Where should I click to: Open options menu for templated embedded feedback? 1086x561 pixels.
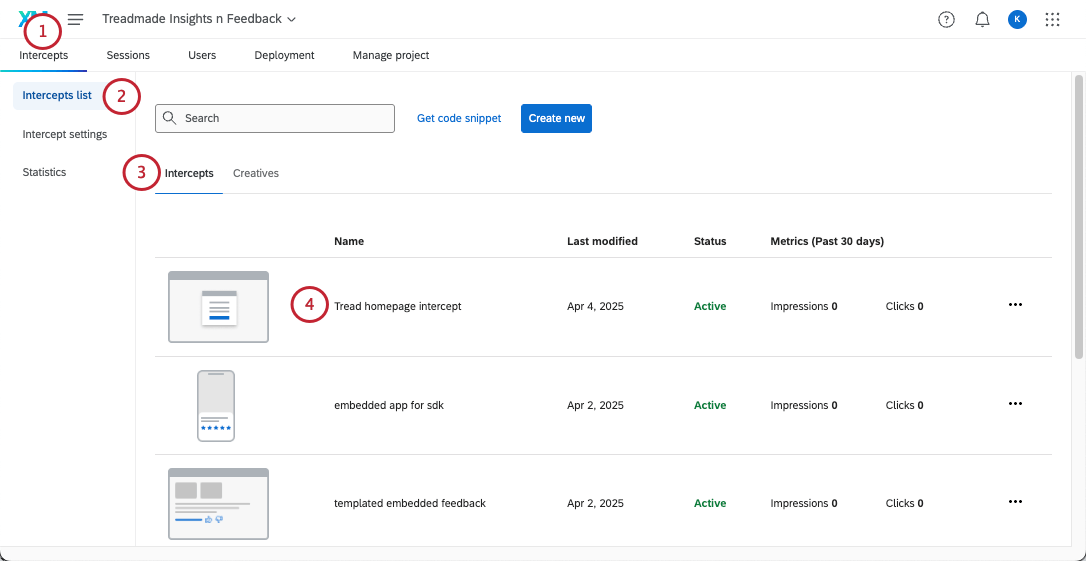[x=1015, y=502]
